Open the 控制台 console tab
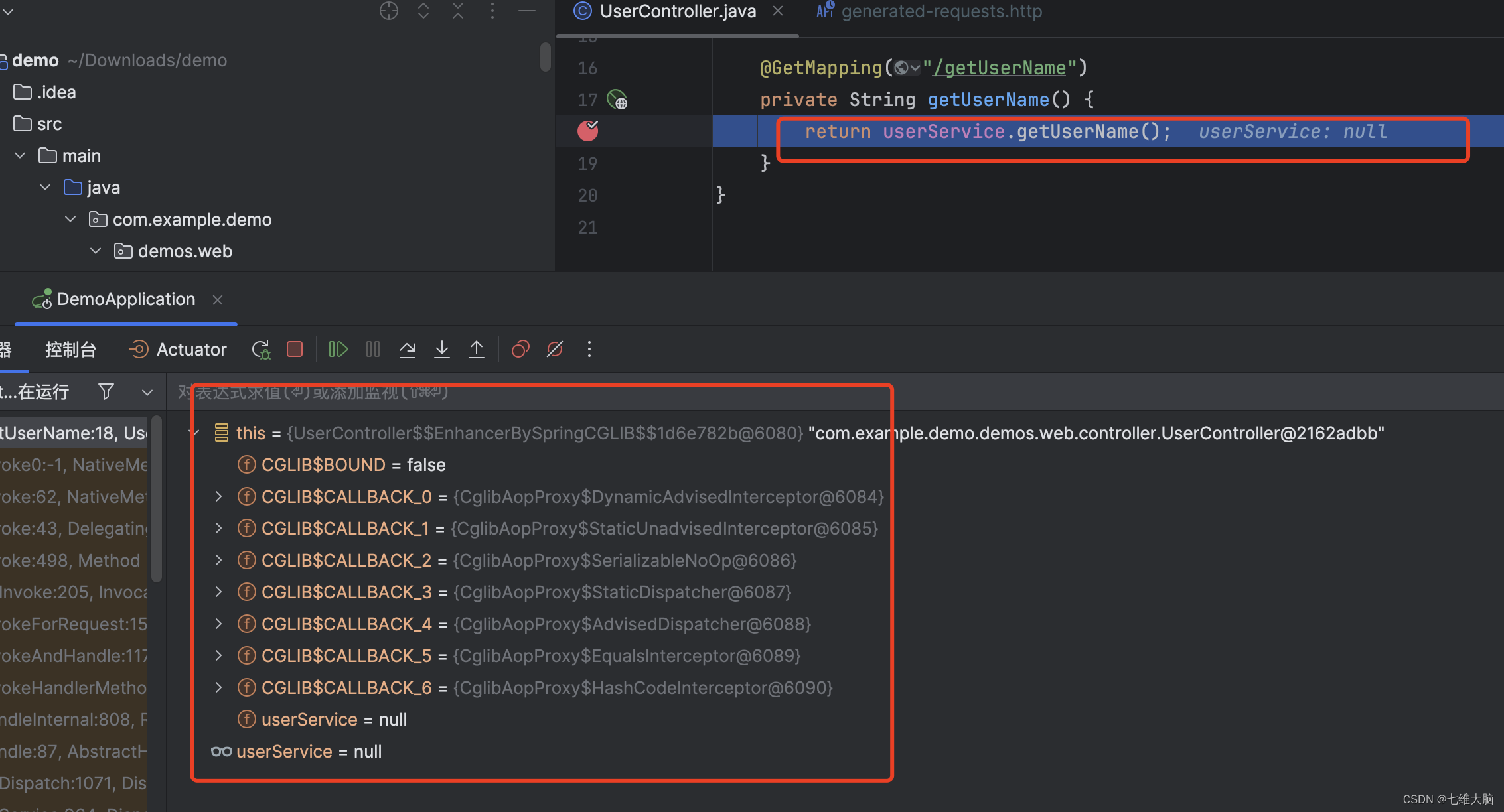1504x812 pixels. tap(70, 349)
